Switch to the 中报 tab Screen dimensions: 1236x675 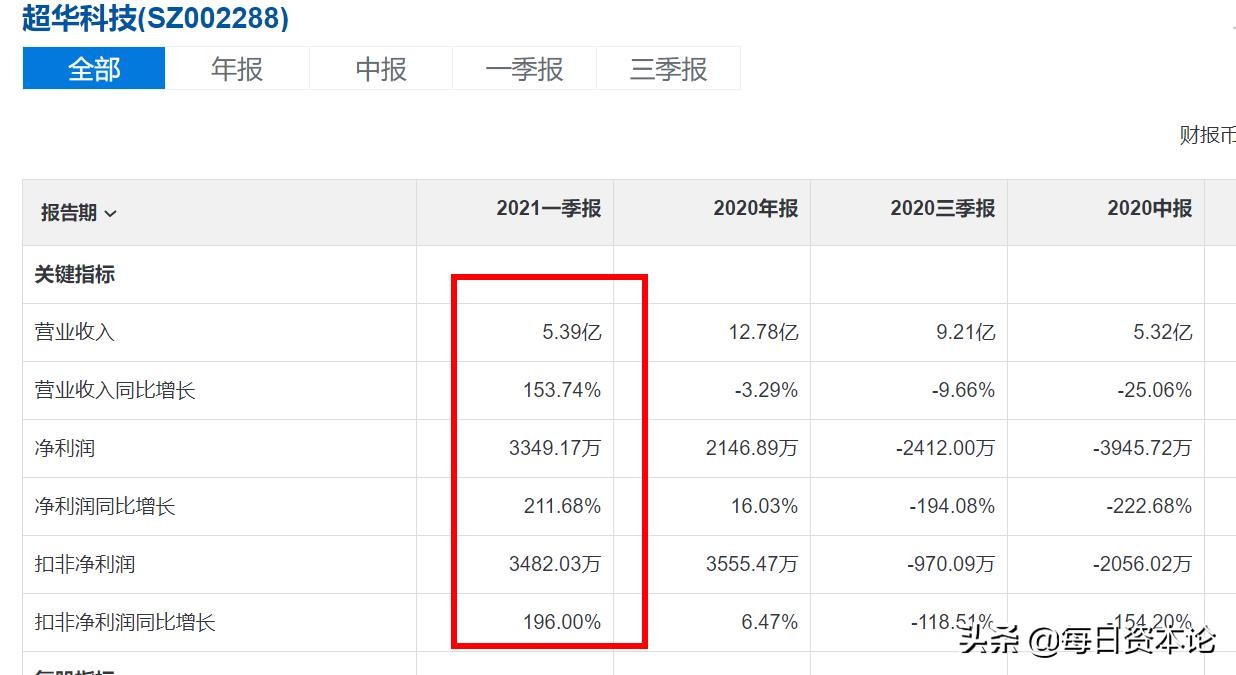pos(380,68)
